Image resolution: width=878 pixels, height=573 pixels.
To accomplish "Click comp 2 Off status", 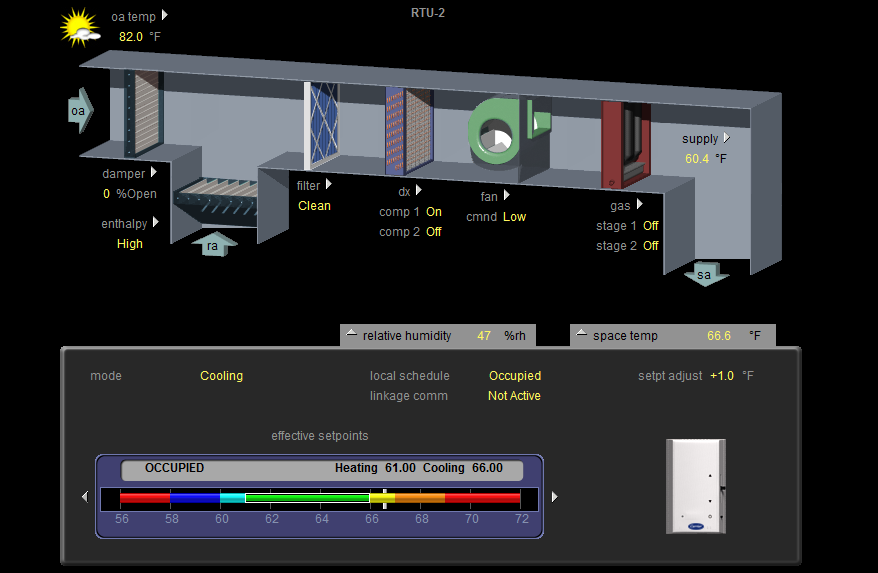I will tap(434, 232).
